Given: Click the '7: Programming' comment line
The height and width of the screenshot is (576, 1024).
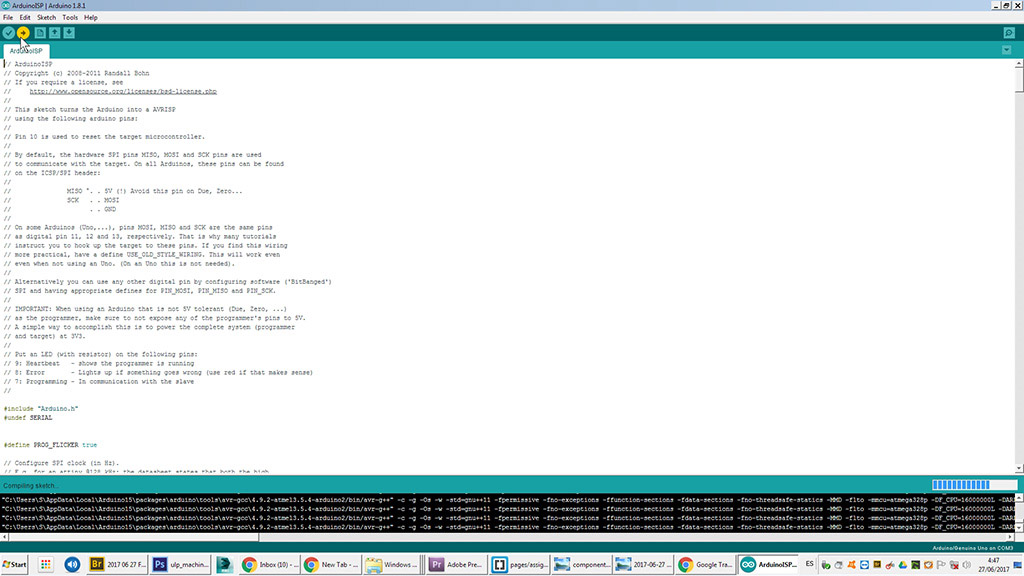Looking at the screenshot, I should tap(99, 382).
